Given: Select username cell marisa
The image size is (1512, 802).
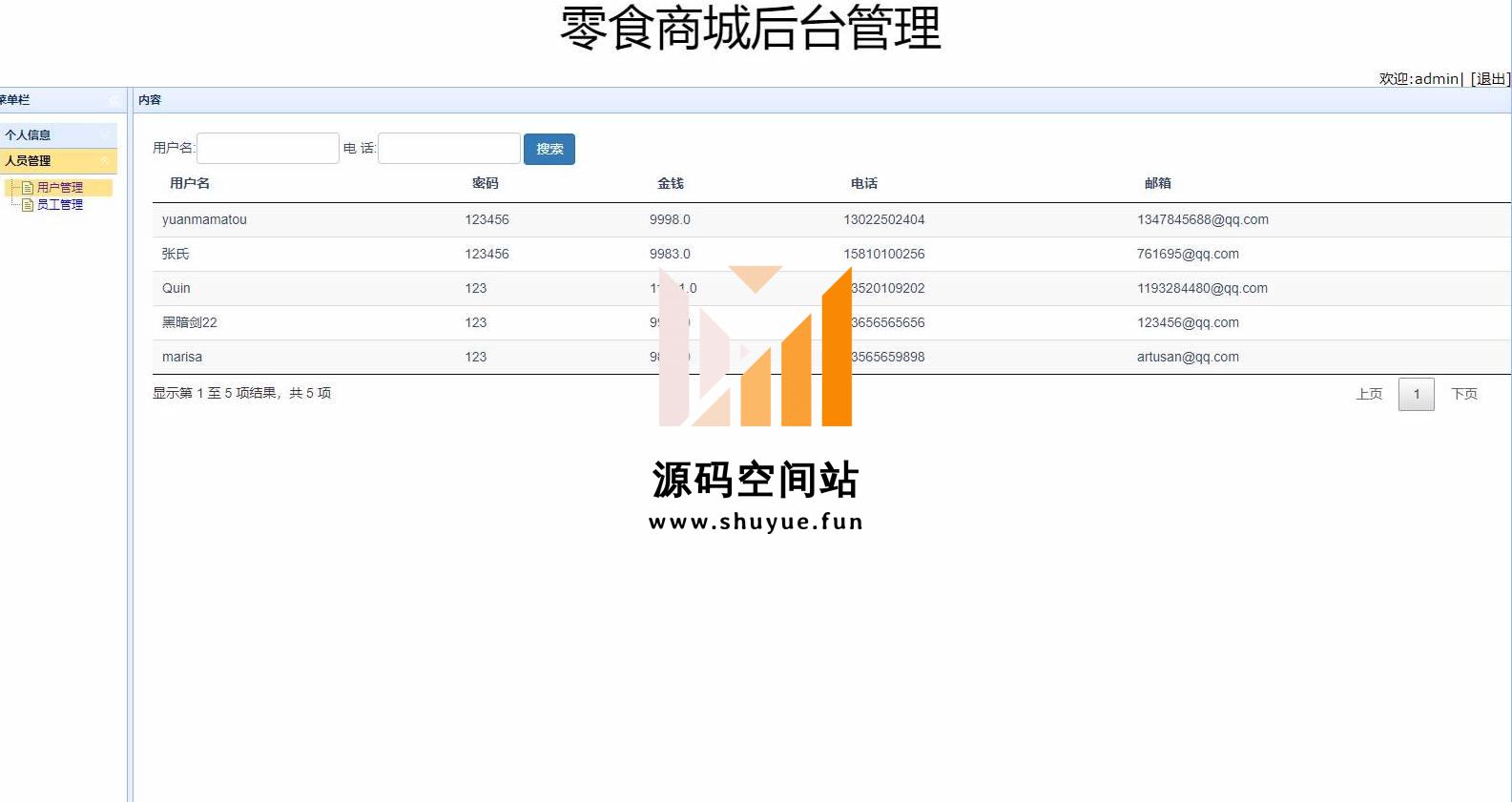Looking at the screenshot, I should click(182, 357).
